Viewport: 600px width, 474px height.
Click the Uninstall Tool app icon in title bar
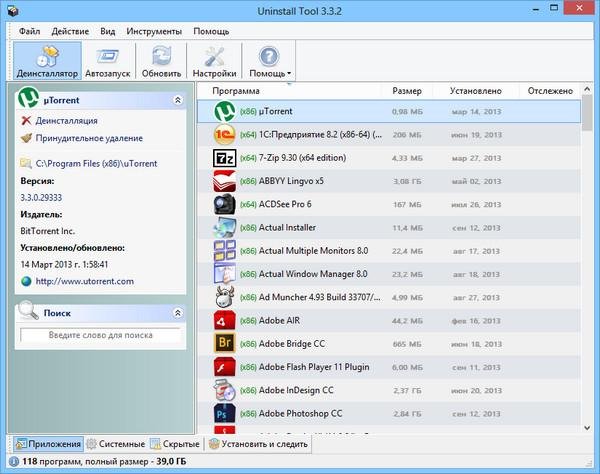click(13, 11)
